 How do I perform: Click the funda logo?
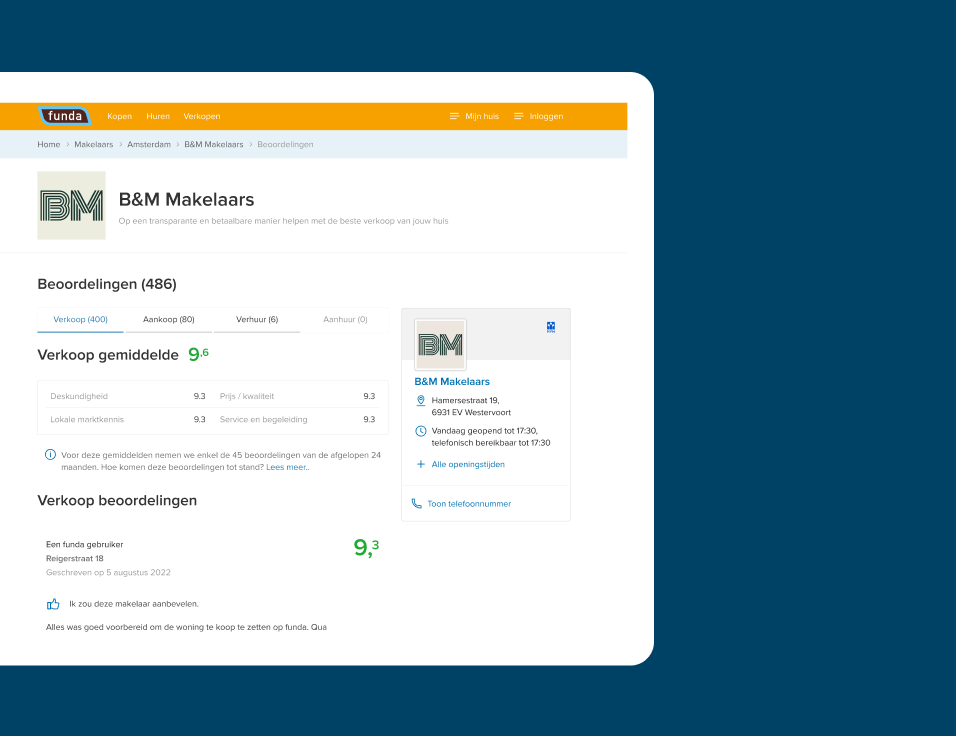[x=65, y=116]
